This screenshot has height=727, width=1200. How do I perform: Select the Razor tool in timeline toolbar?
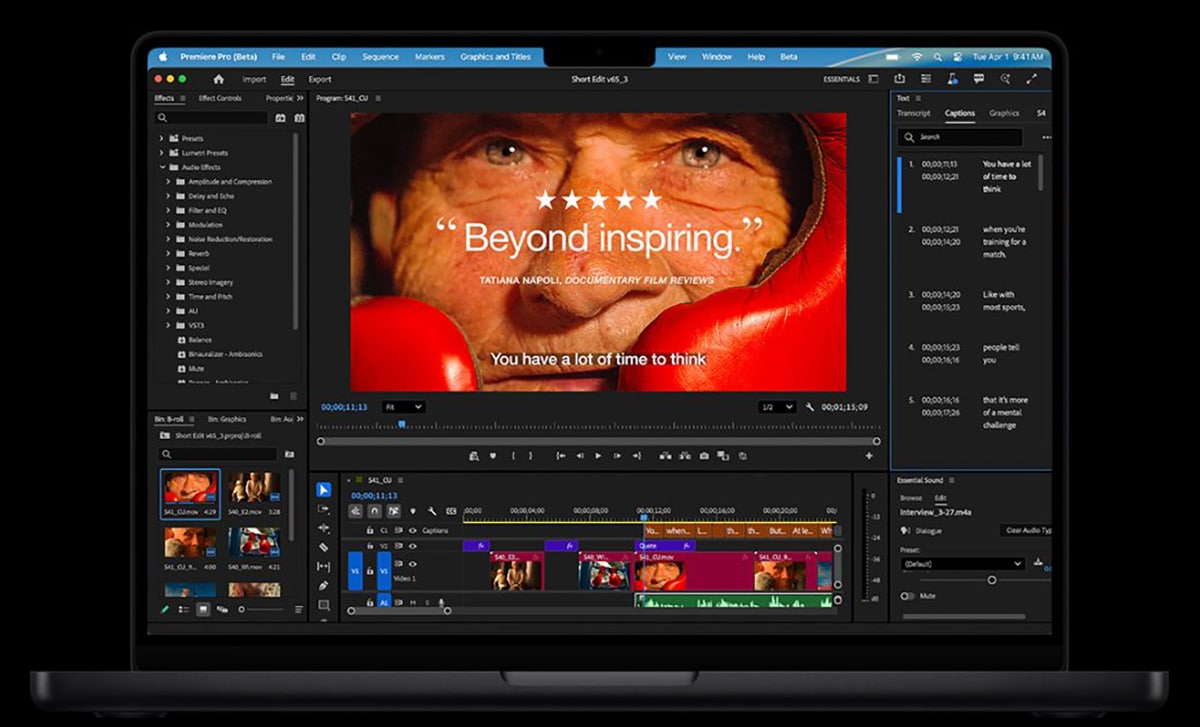(323, 547)
